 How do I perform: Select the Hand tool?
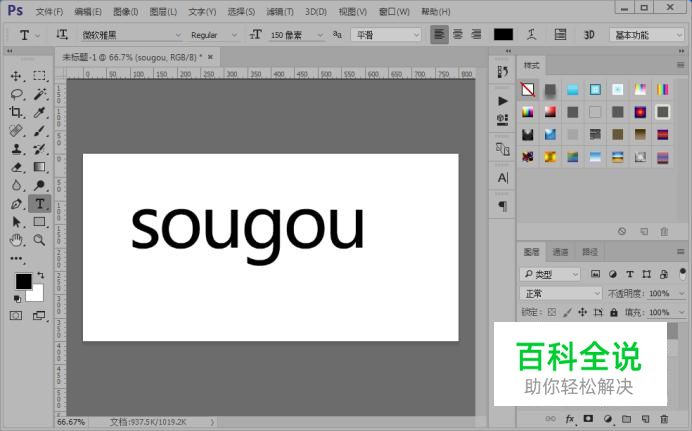(x=16, y=240)
